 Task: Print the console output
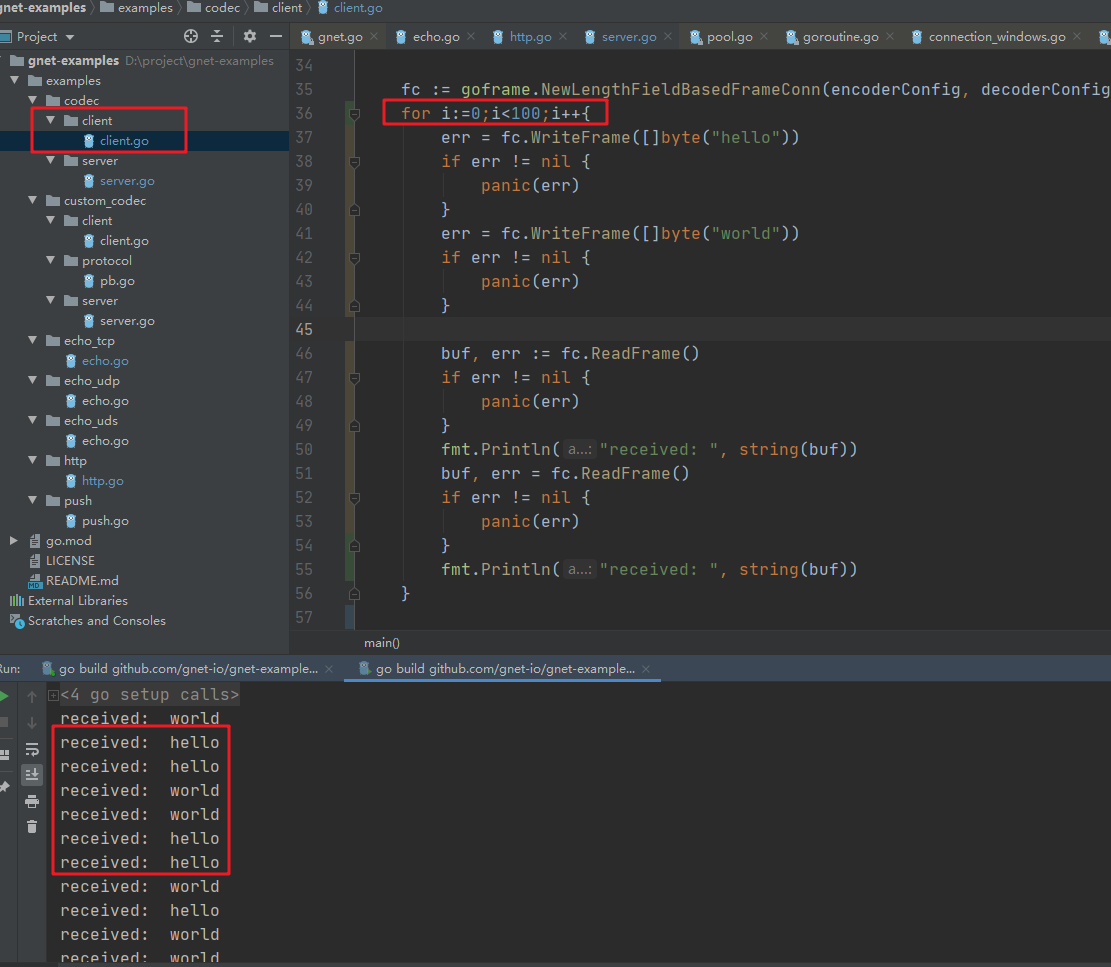[32, 800]
